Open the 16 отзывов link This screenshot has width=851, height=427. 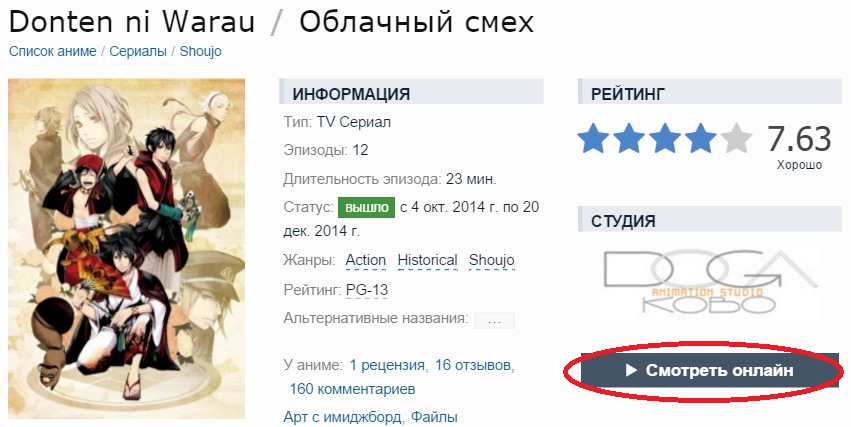click(473, 365)
